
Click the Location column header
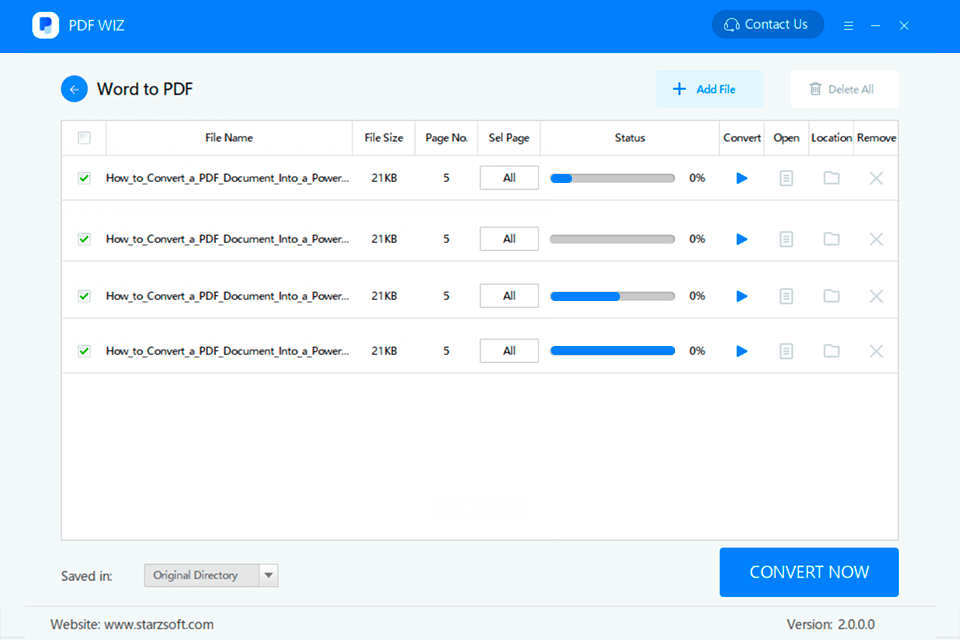(x=831, y=138)
